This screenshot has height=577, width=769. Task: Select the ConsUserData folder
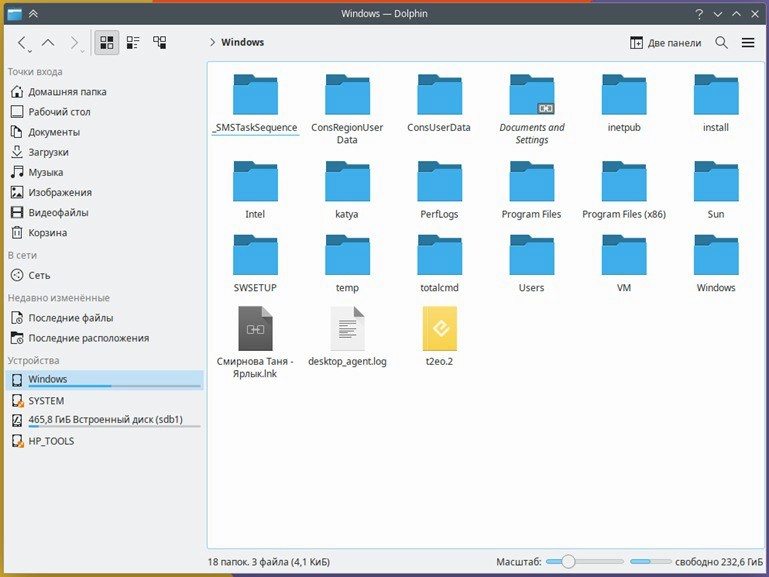[x=439, y=104]
